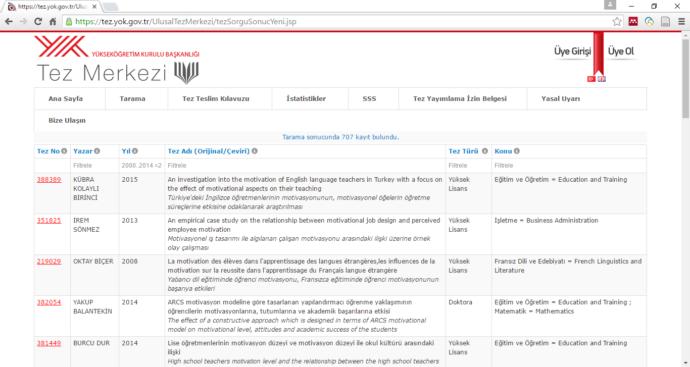Click the Tez Türü filter input field
This screenshot has height=367, width=690.
469,165
